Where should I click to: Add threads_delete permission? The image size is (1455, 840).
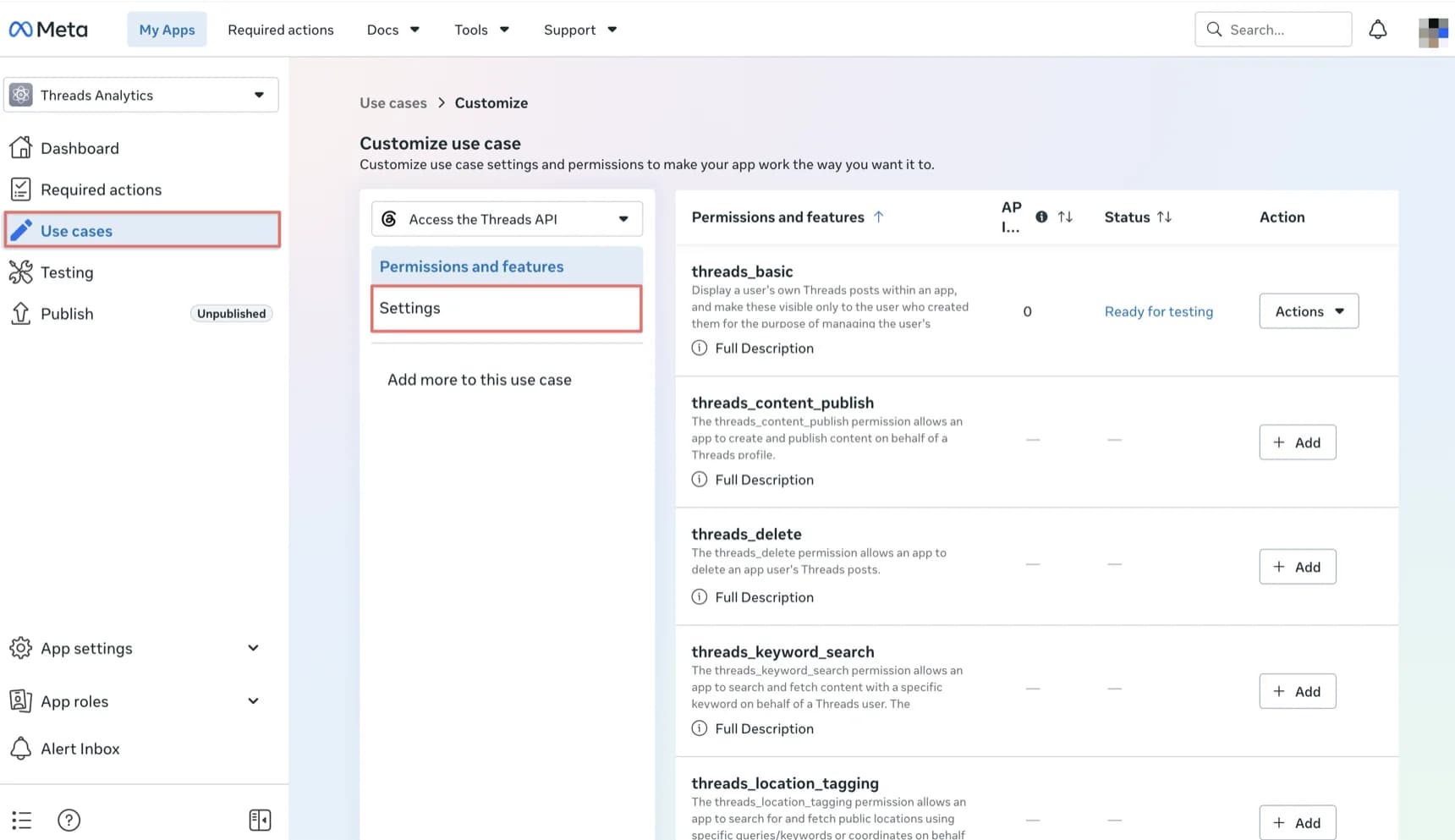1298,567
